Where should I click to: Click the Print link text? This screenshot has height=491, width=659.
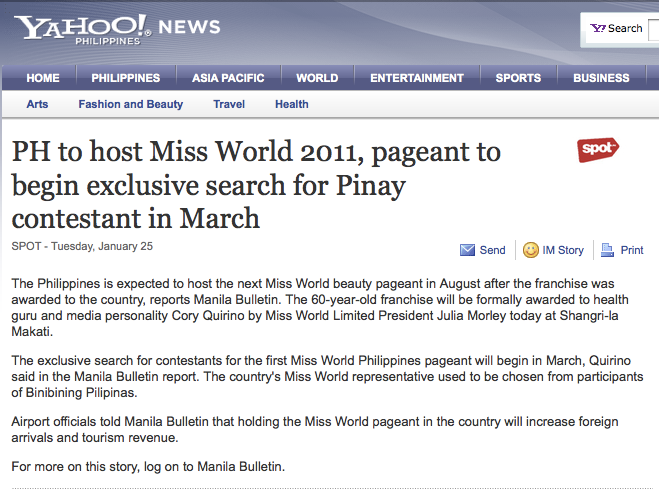coord(632,250)
